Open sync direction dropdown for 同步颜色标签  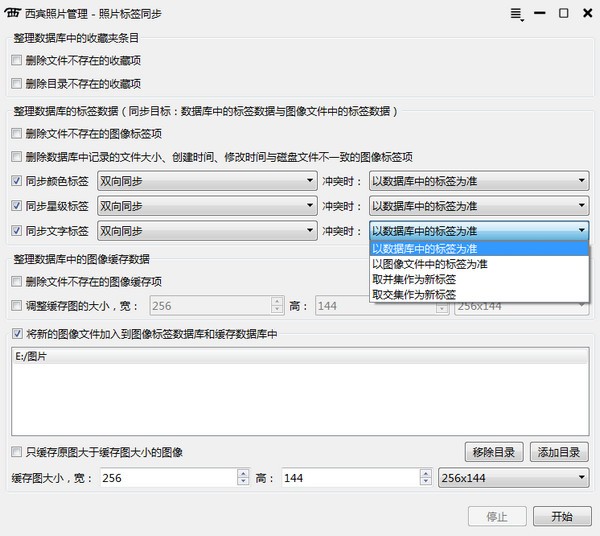[205, 181]
